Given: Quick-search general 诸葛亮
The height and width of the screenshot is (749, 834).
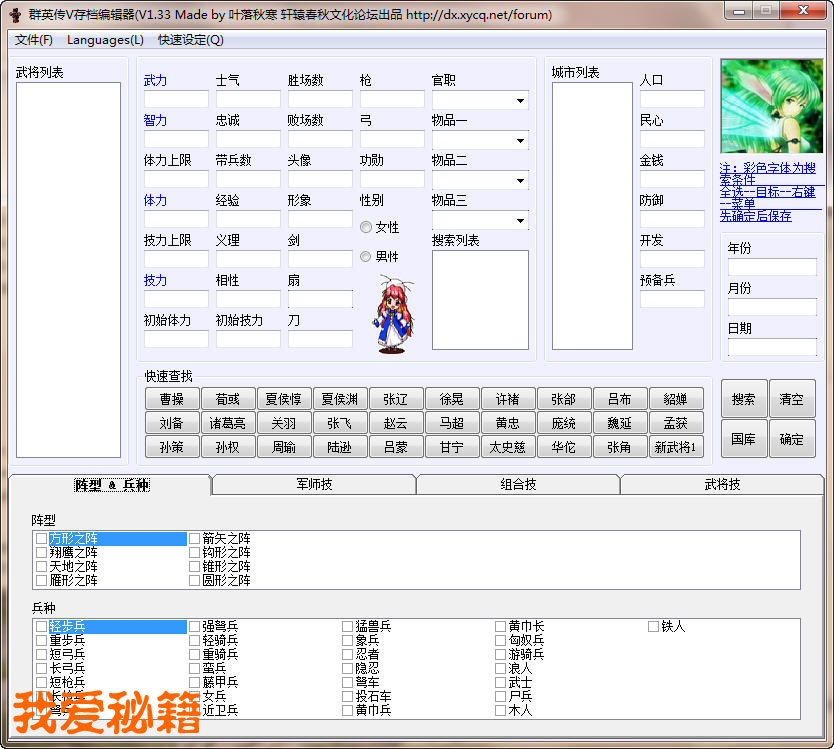Looking at the screenshot, I should pyautogui.click(x=228, y=423).
